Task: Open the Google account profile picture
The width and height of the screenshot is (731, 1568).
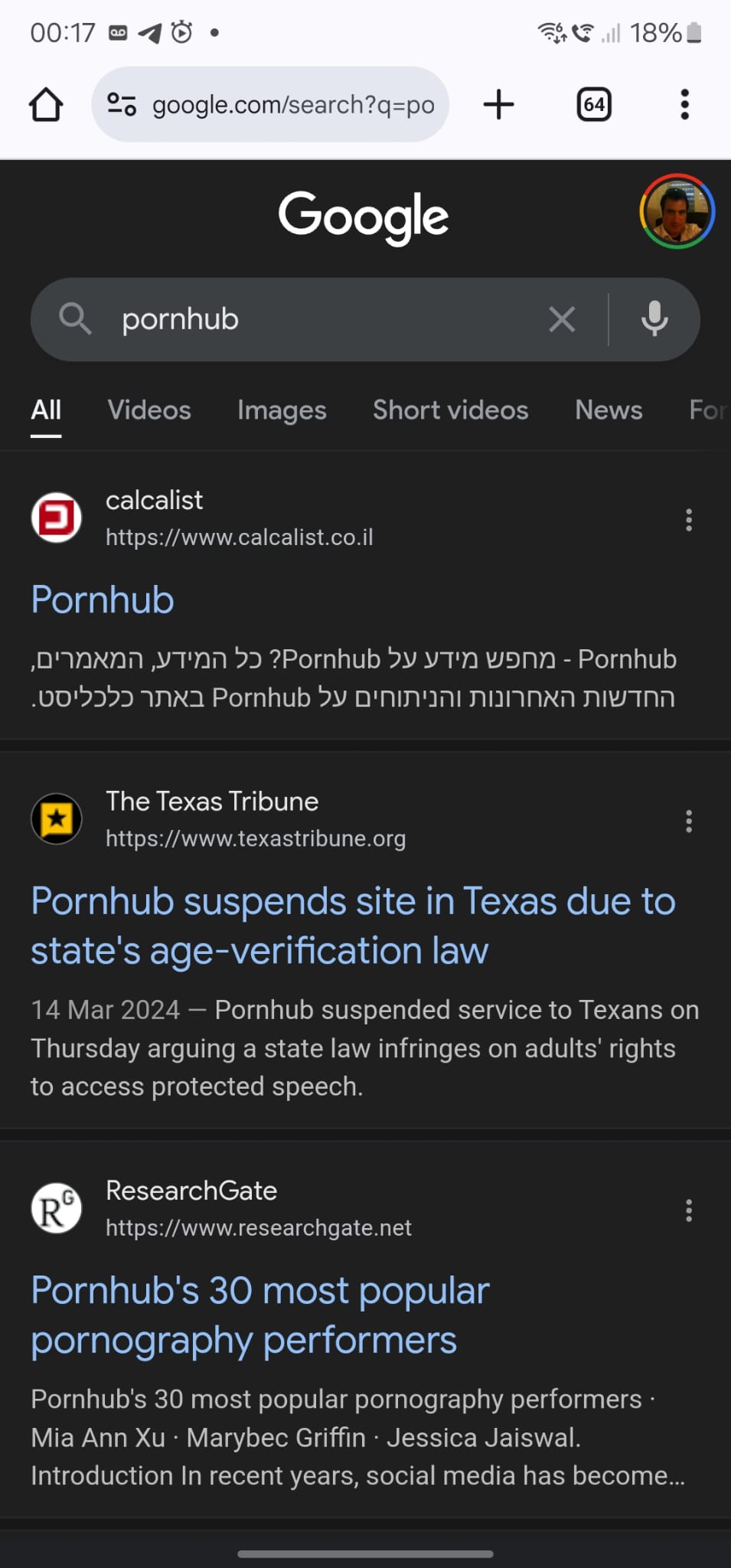Action: click(x=677, y=211)
